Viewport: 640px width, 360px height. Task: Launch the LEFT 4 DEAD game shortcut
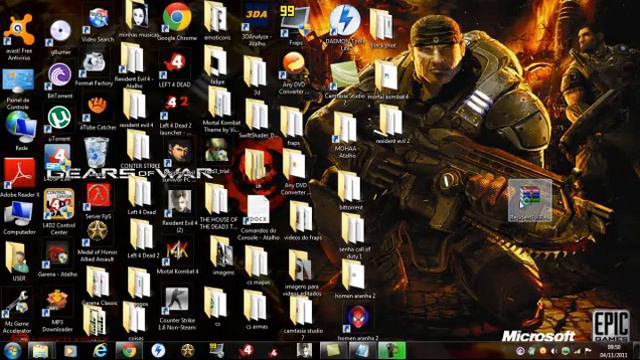point(175,64)
